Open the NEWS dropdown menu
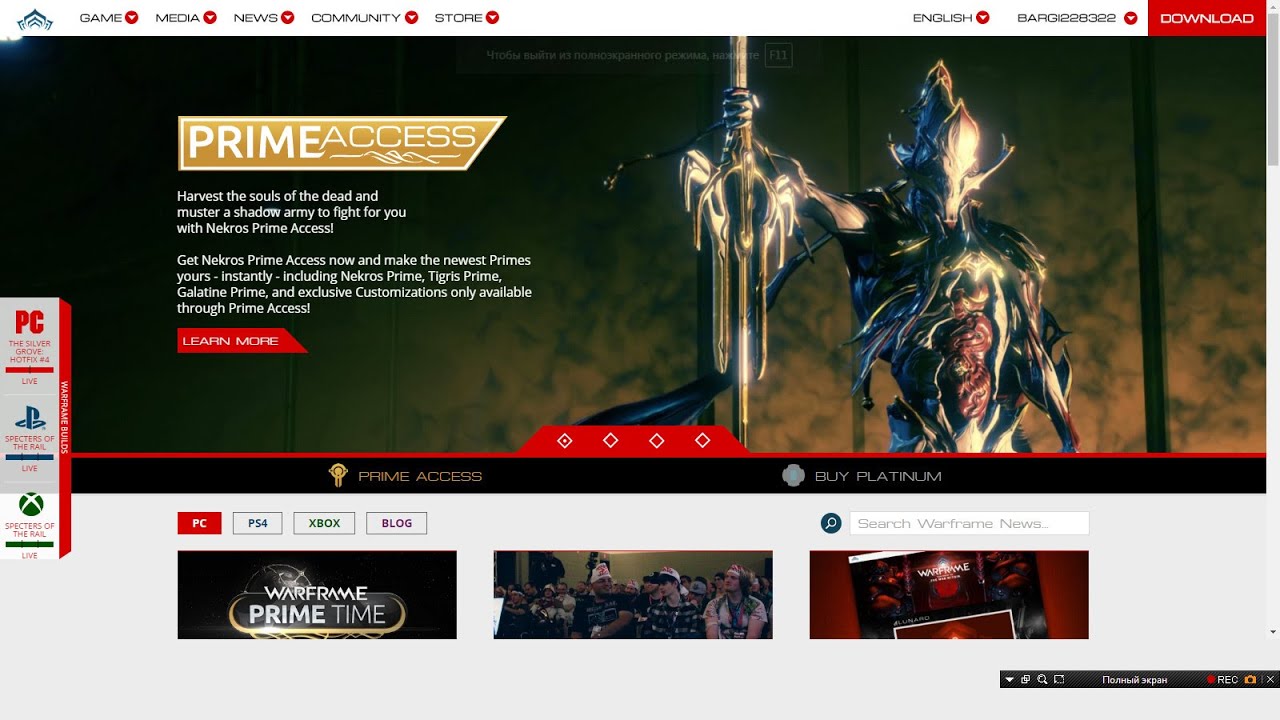 (x=264, y=18)
